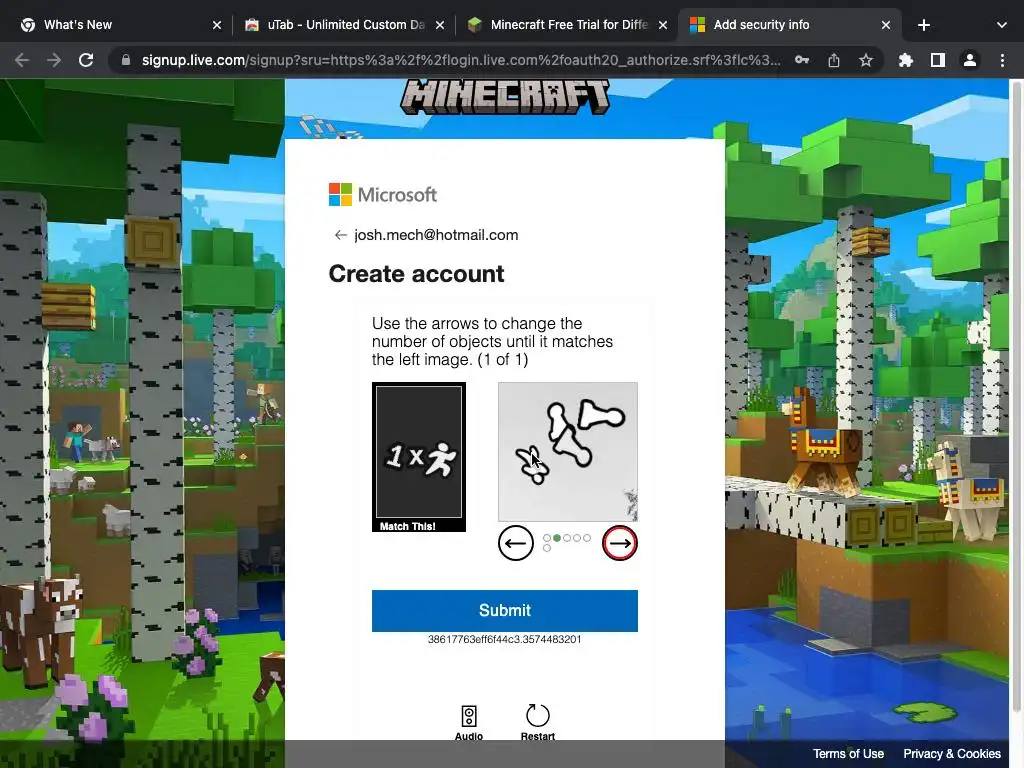The image size is (1024, 768).
Task: Bookmark this page with the star
Action: (866, 60)
